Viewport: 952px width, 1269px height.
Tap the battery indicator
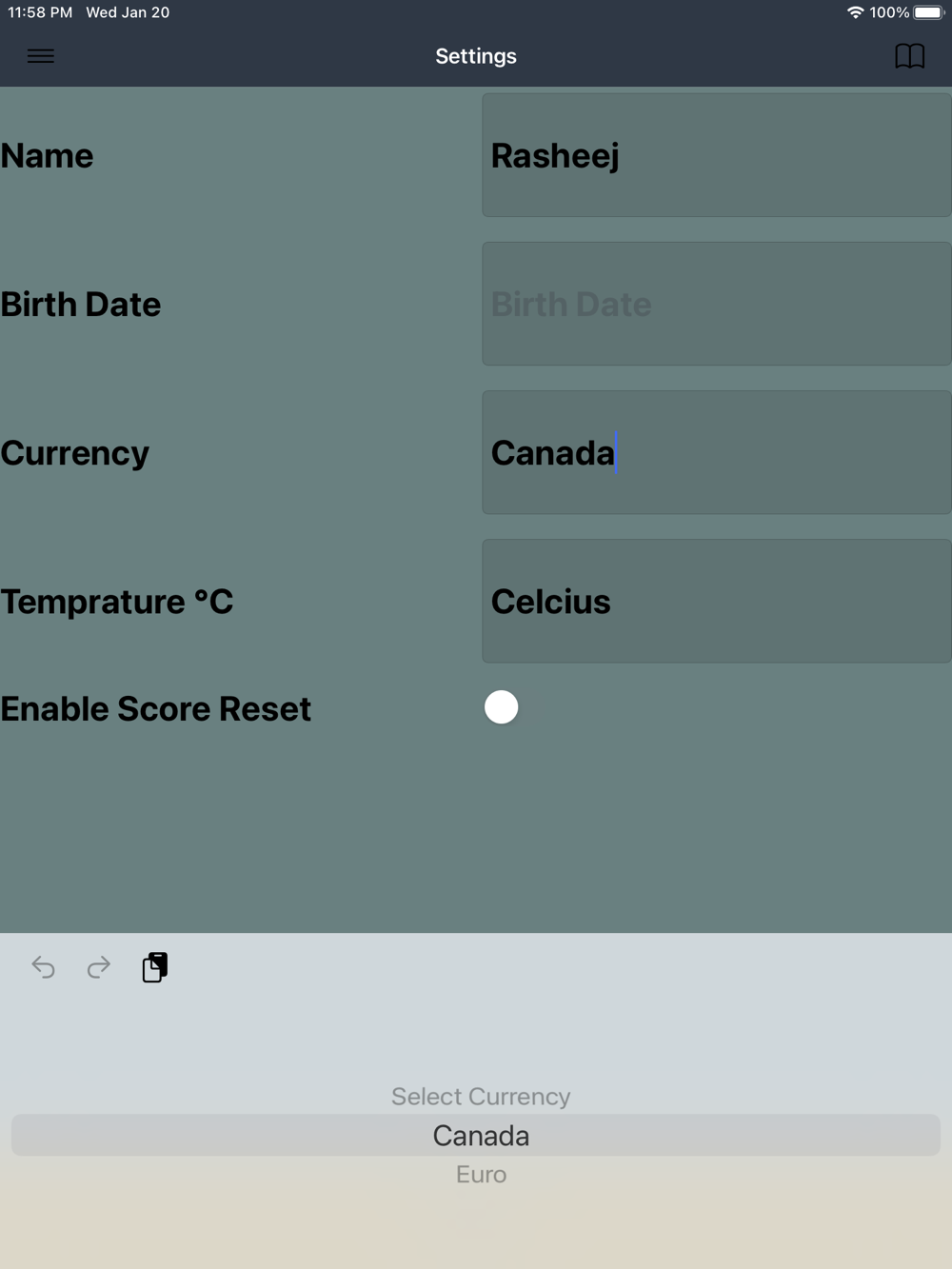[928, 12]
